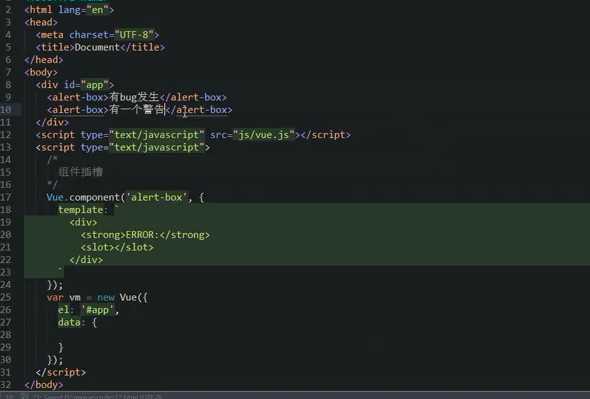This screenshot has width=590, height=399.
Task: Click gutter line number 12
Action: [6, 135]
